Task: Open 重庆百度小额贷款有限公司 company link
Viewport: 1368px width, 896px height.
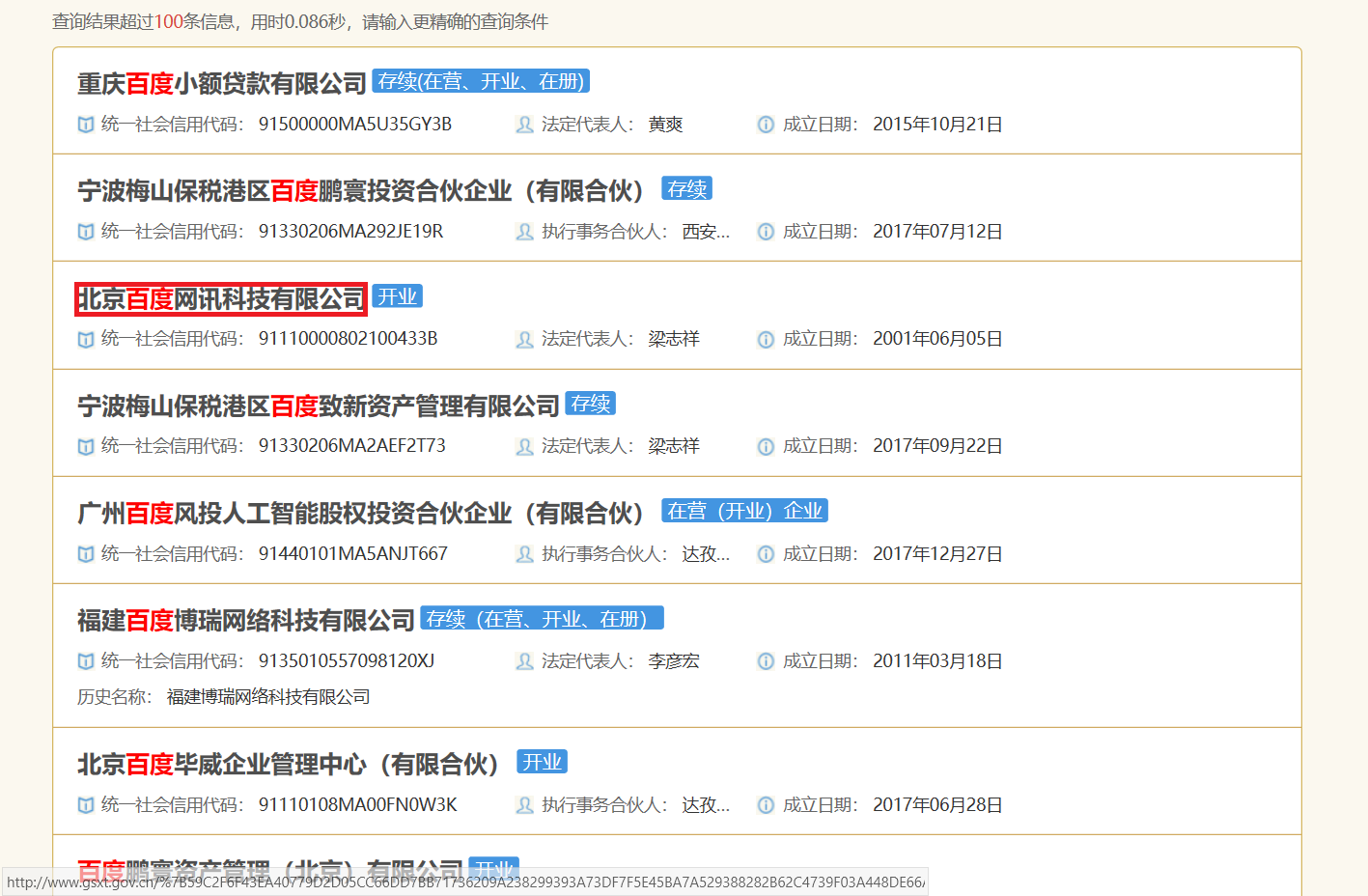Action: click(222, 84)
